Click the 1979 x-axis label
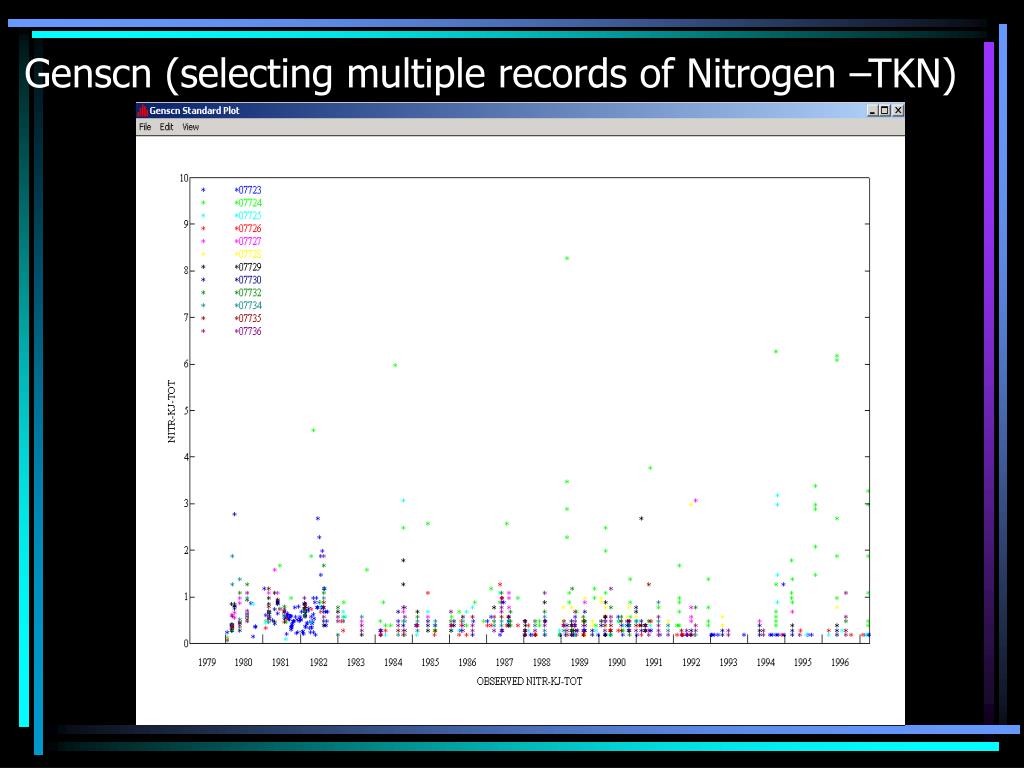Image resolution: width=1024 pixels, height=768 pixels. (x=206, y=662)
